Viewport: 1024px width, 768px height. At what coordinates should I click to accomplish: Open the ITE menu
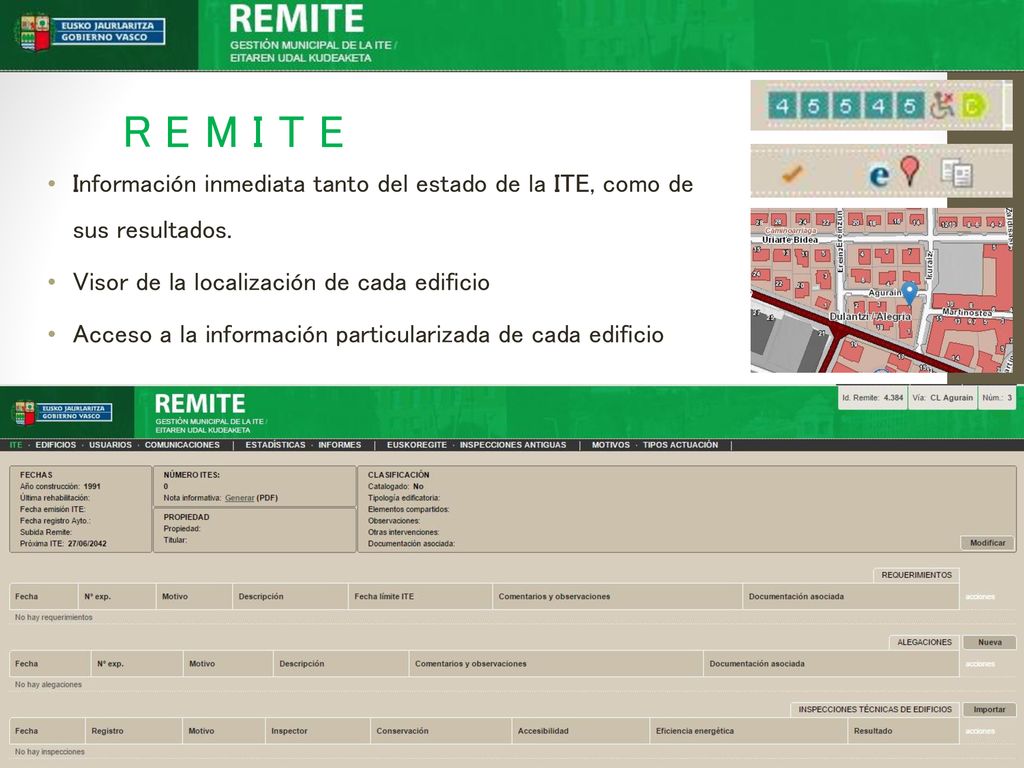tap(16, 445)
